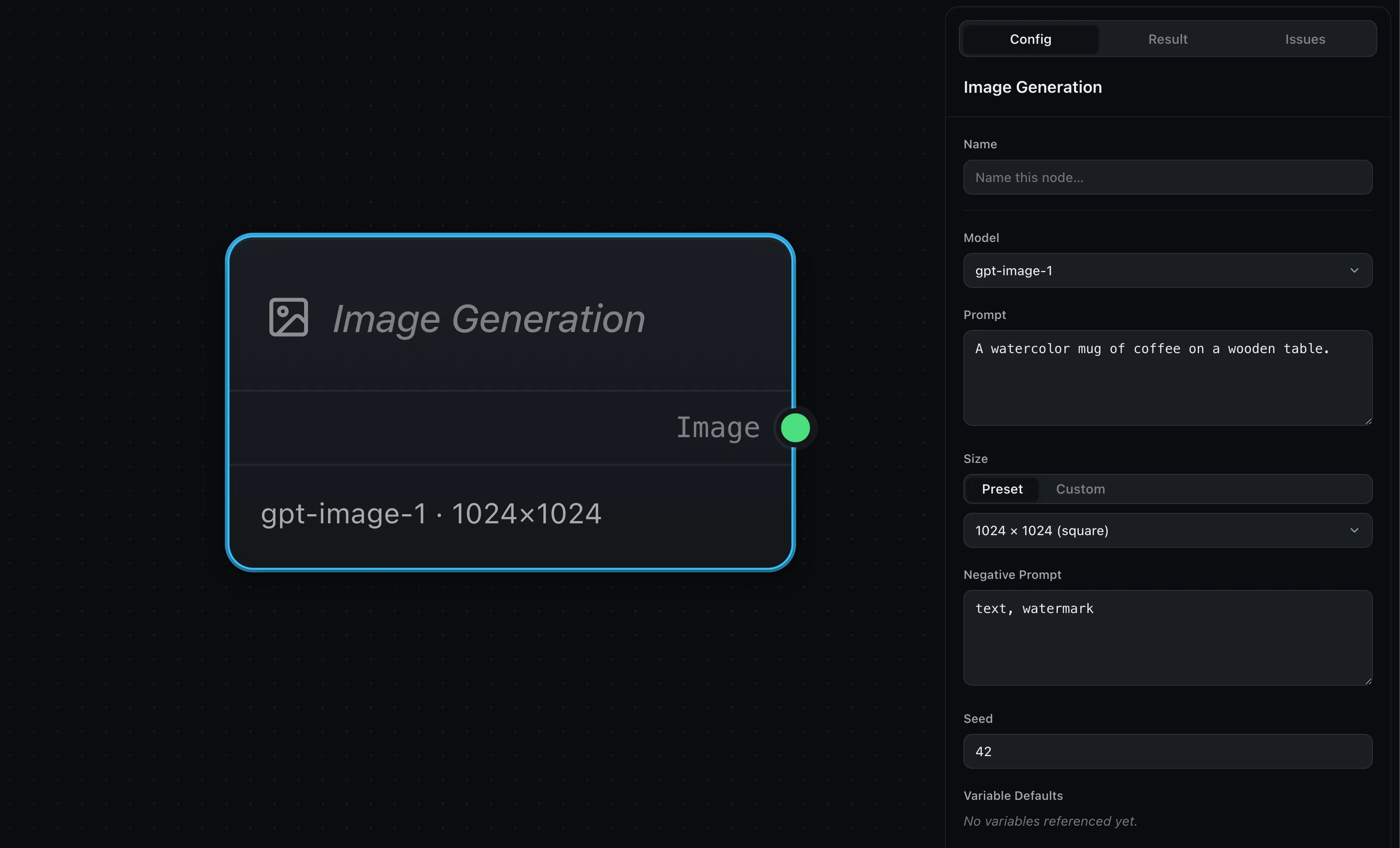Click the green Image output port
This screenshot has height=848, width=1400.
coord(795,428)
